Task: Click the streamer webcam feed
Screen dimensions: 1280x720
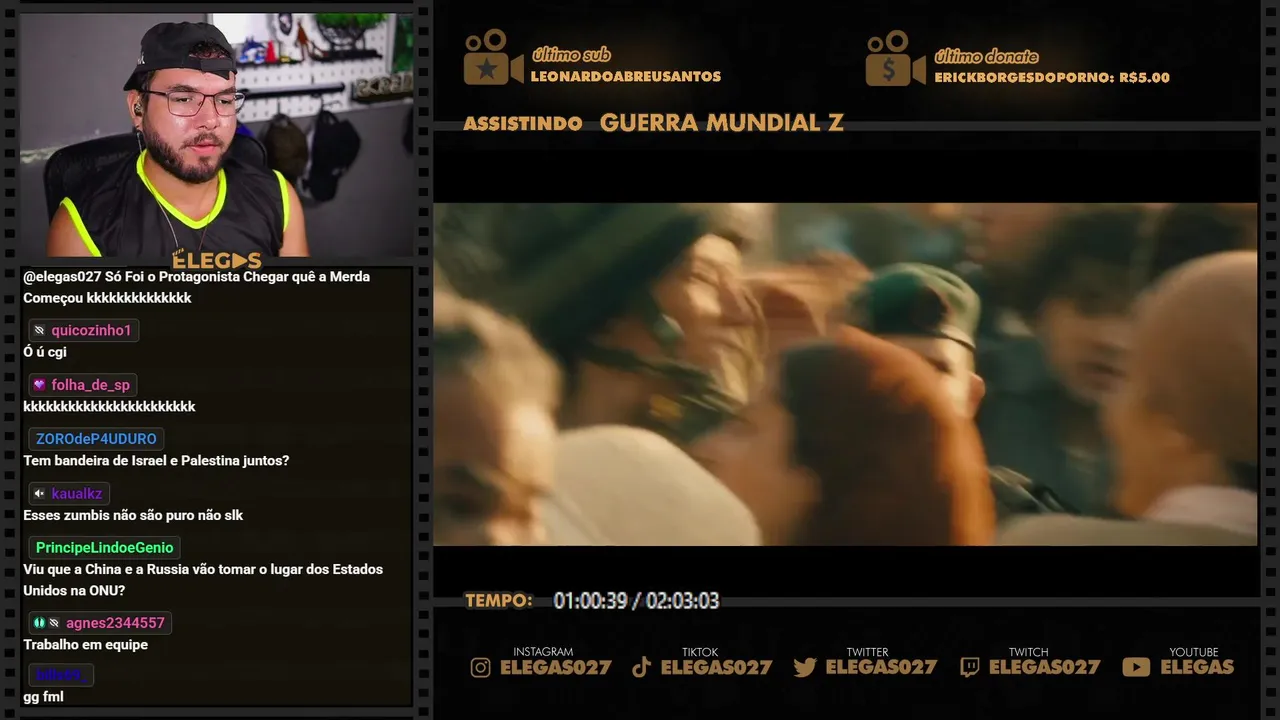Action: [217, 135]
